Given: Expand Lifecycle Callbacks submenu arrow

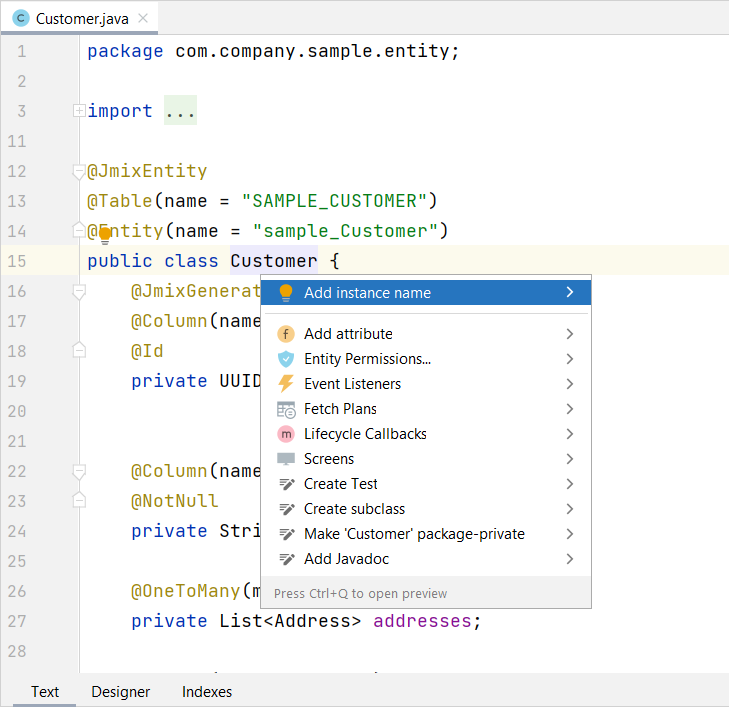Looking at the screenshot, I should pos(570,434).
